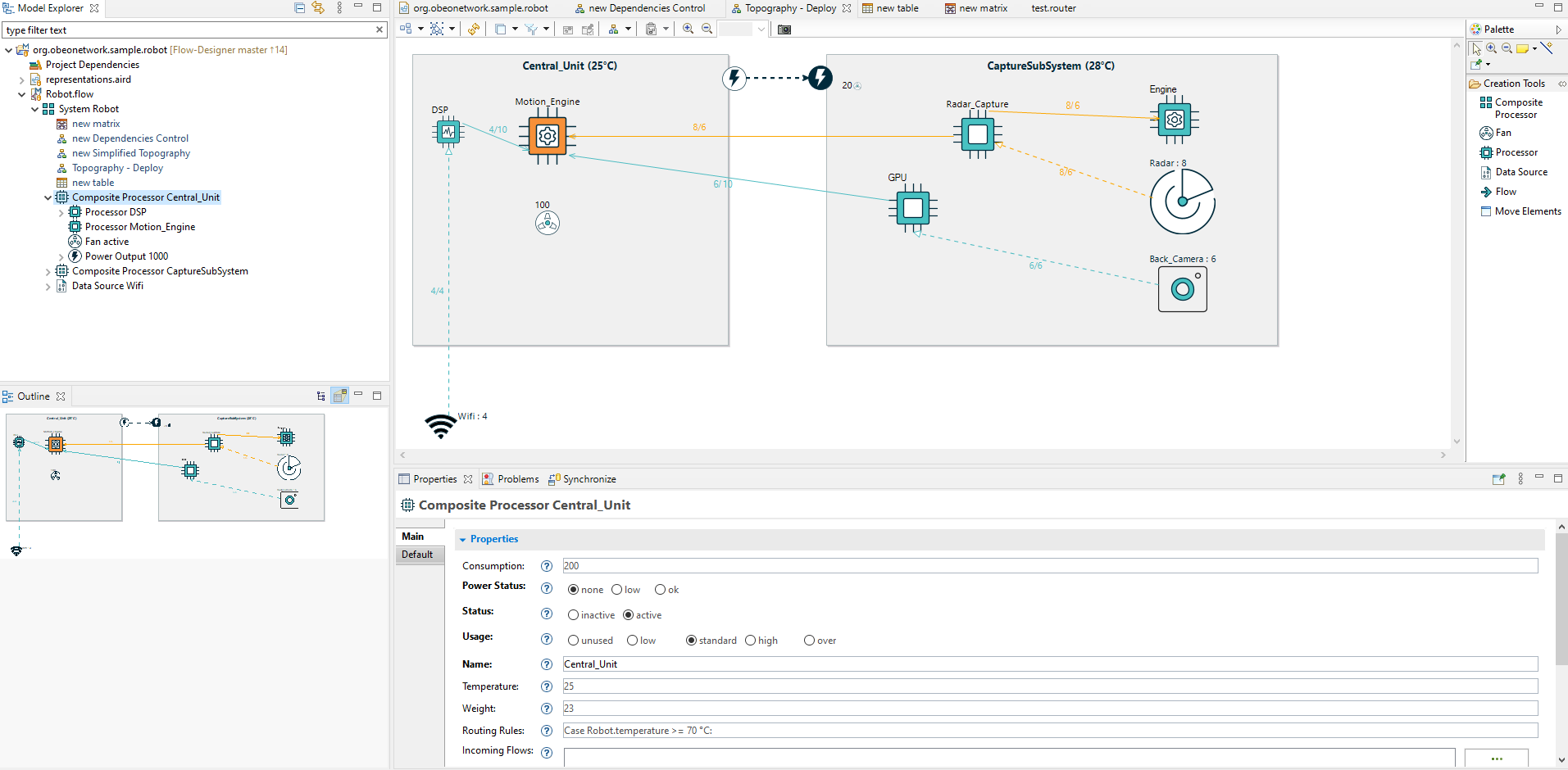Viewport: 1568px width, 770px height.
Task: Click the Radar sensor node in diagram
Action: [1182, 202]
